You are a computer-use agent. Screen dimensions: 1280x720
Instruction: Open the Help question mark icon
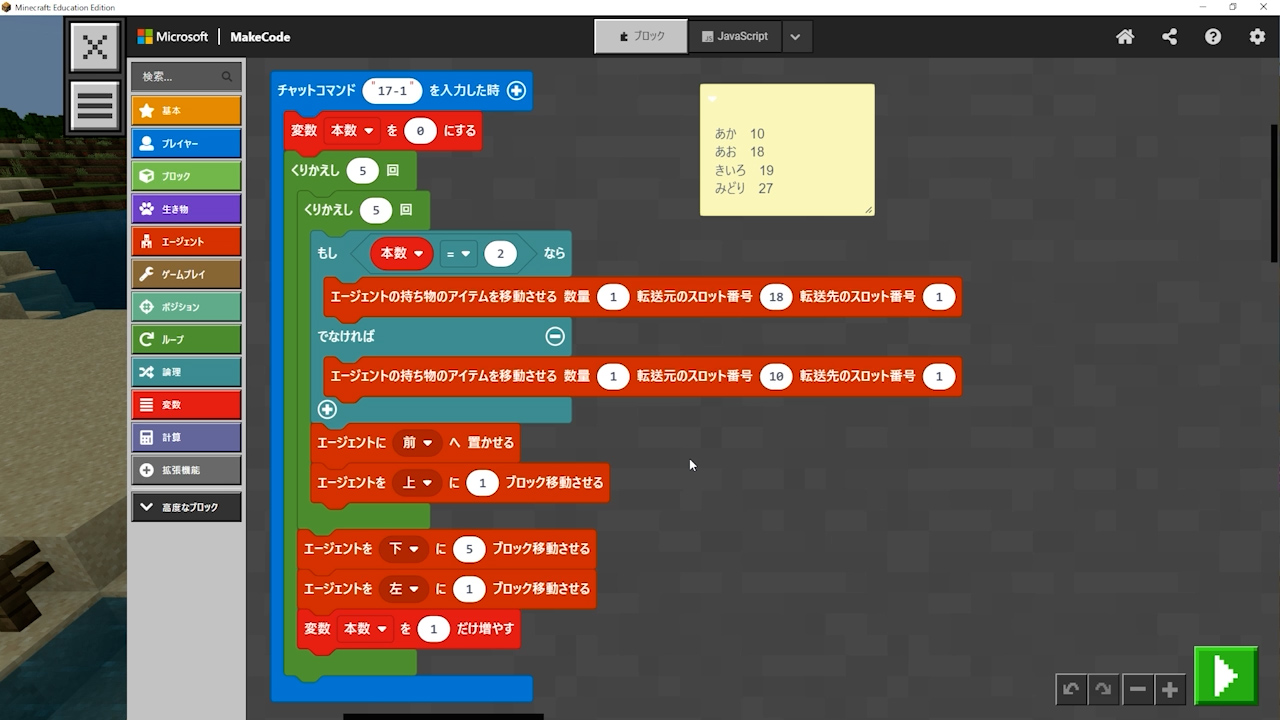pyautogui.click(x=1213, y=37)
